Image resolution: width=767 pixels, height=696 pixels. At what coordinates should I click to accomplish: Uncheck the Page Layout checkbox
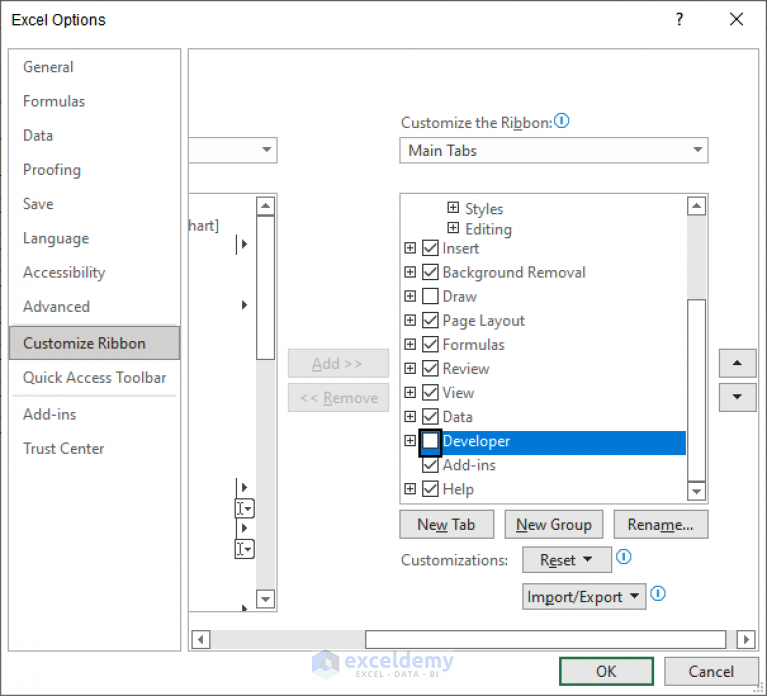click(430, 320)
